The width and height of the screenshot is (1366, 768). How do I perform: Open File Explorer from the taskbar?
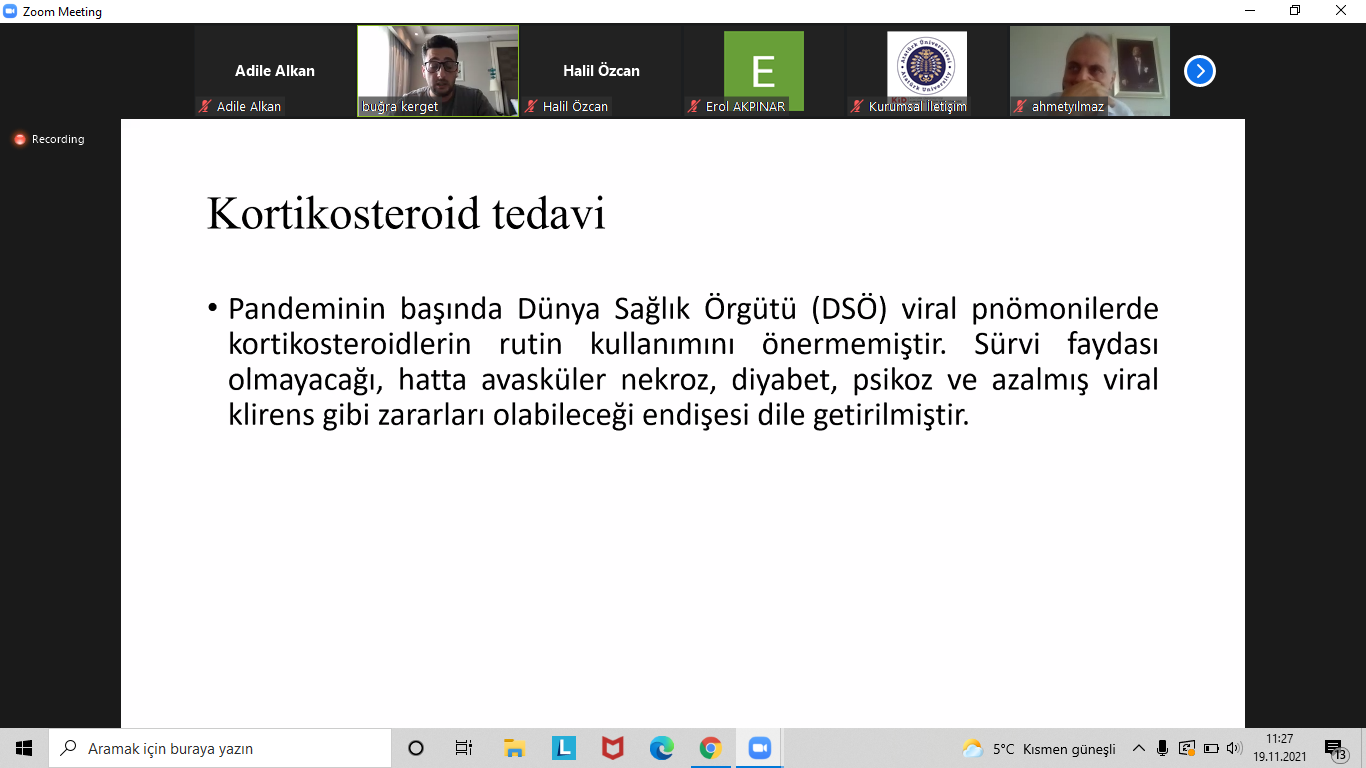click(514, 748)
